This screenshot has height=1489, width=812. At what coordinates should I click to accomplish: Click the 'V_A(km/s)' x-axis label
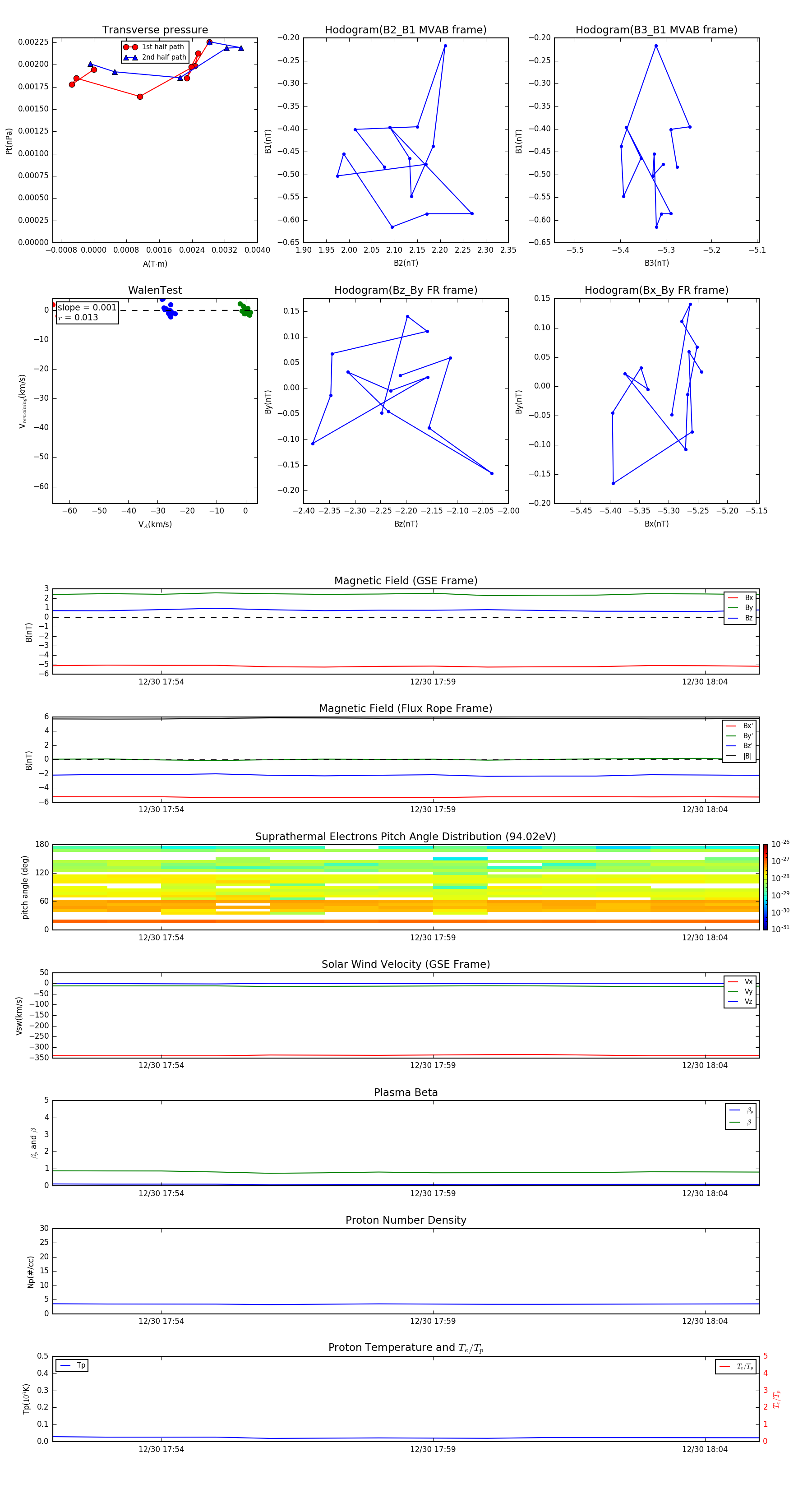(x=155, y=524)
